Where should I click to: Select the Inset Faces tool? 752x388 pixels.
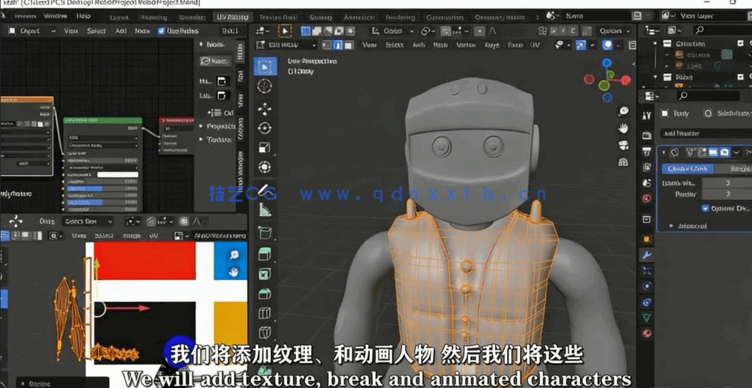(265, 274)
